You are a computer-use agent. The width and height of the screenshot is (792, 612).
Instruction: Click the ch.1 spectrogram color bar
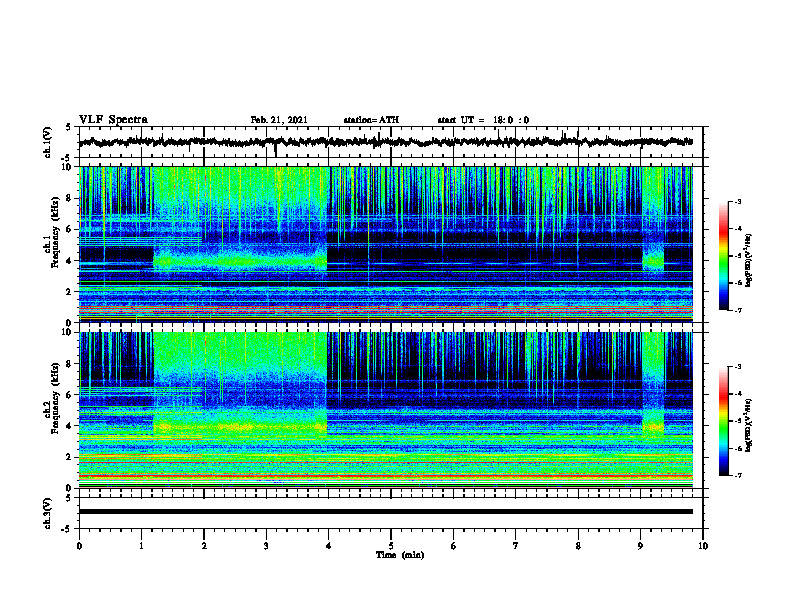(x=724, y=256)
